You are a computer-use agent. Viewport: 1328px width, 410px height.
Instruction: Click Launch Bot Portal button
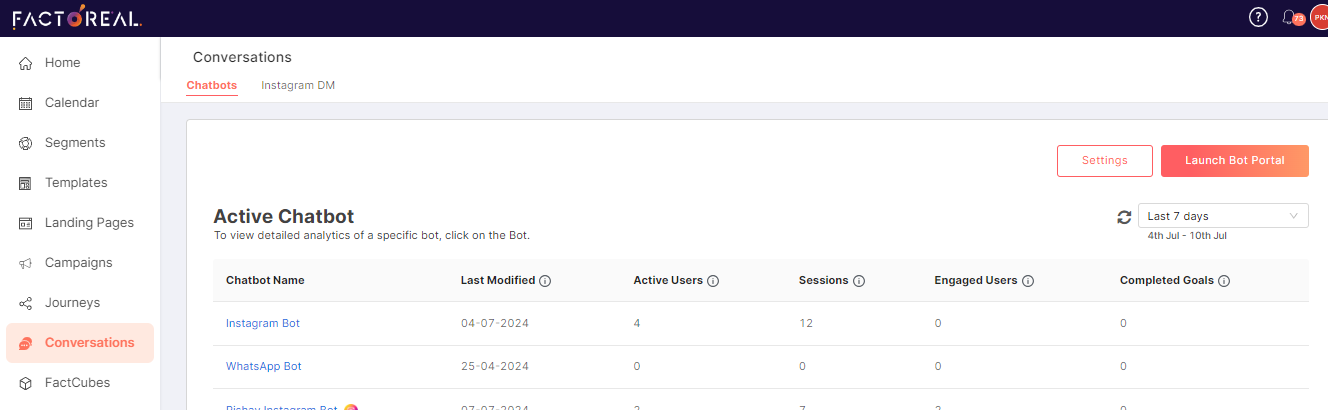1235,161
